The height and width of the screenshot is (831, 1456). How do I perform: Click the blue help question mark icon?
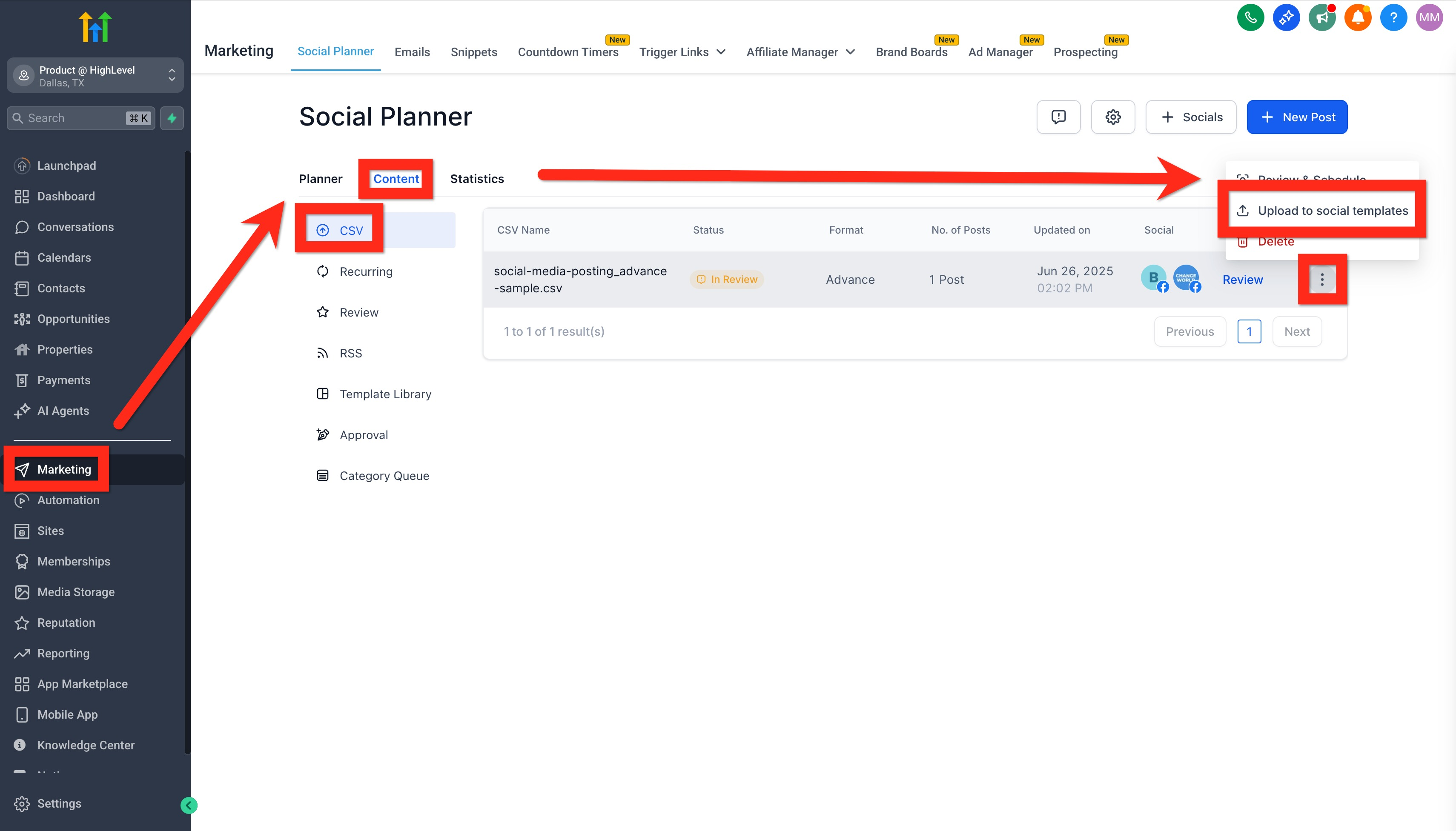[1393, 18]
